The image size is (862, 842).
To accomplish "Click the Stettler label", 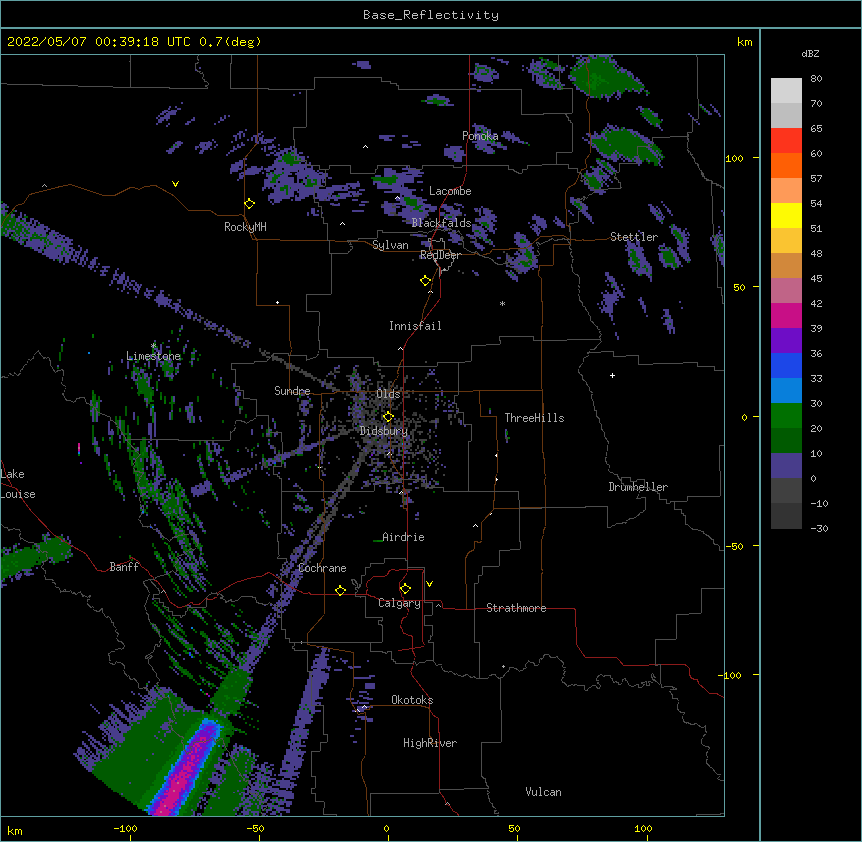I will [x=634, y=237].
